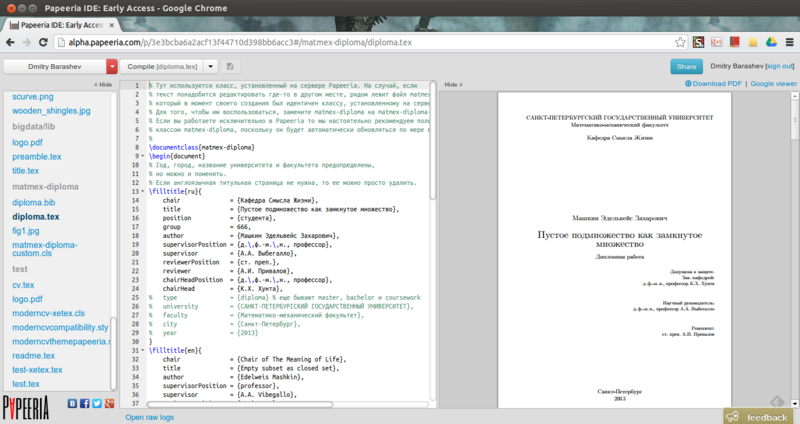Open the red dropdown arrow beside Dmitry Barashev
The height and width of the screenshot is (424, 800).
112,66
